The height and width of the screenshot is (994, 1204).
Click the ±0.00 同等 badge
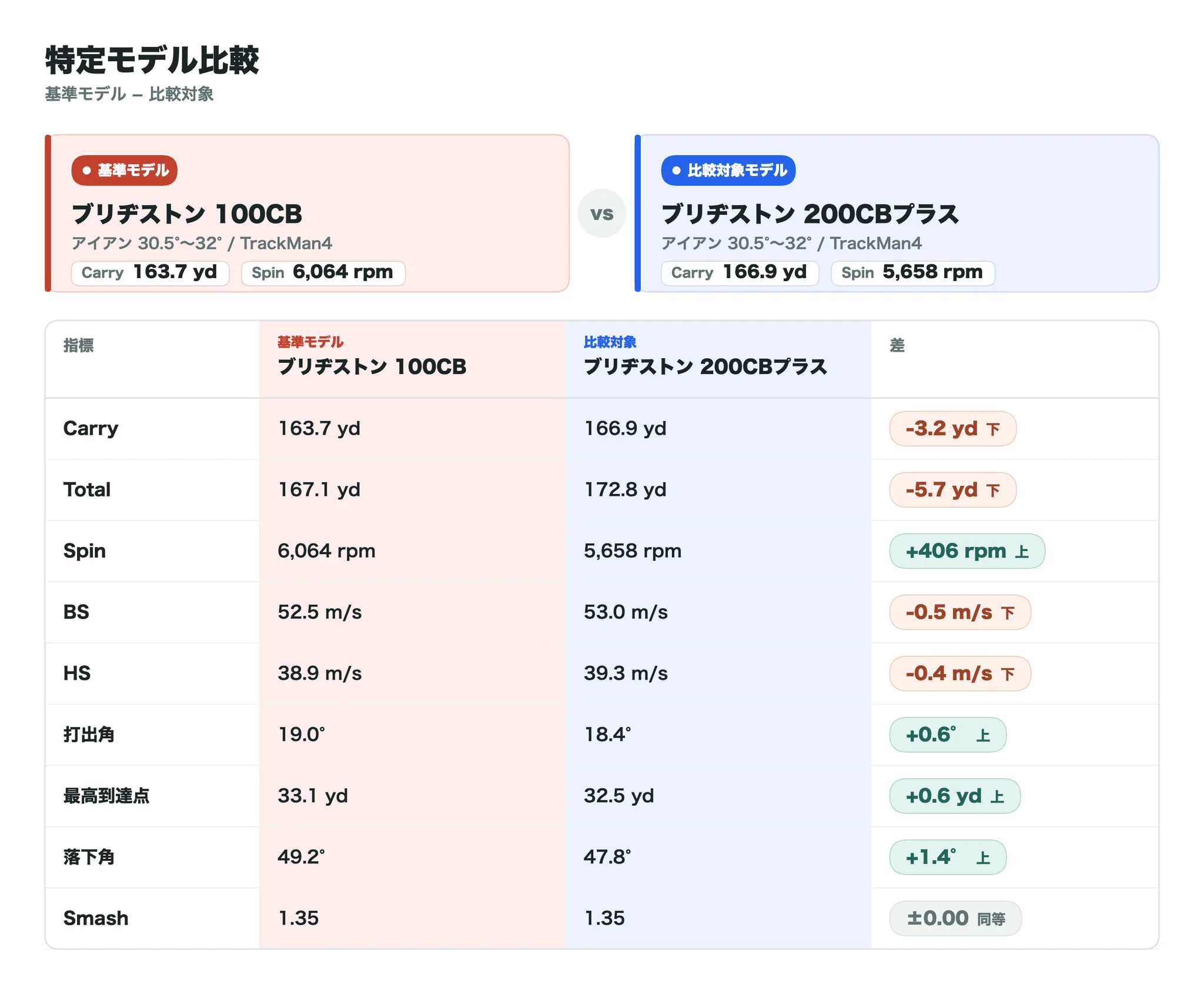click(x=955, y=918)
